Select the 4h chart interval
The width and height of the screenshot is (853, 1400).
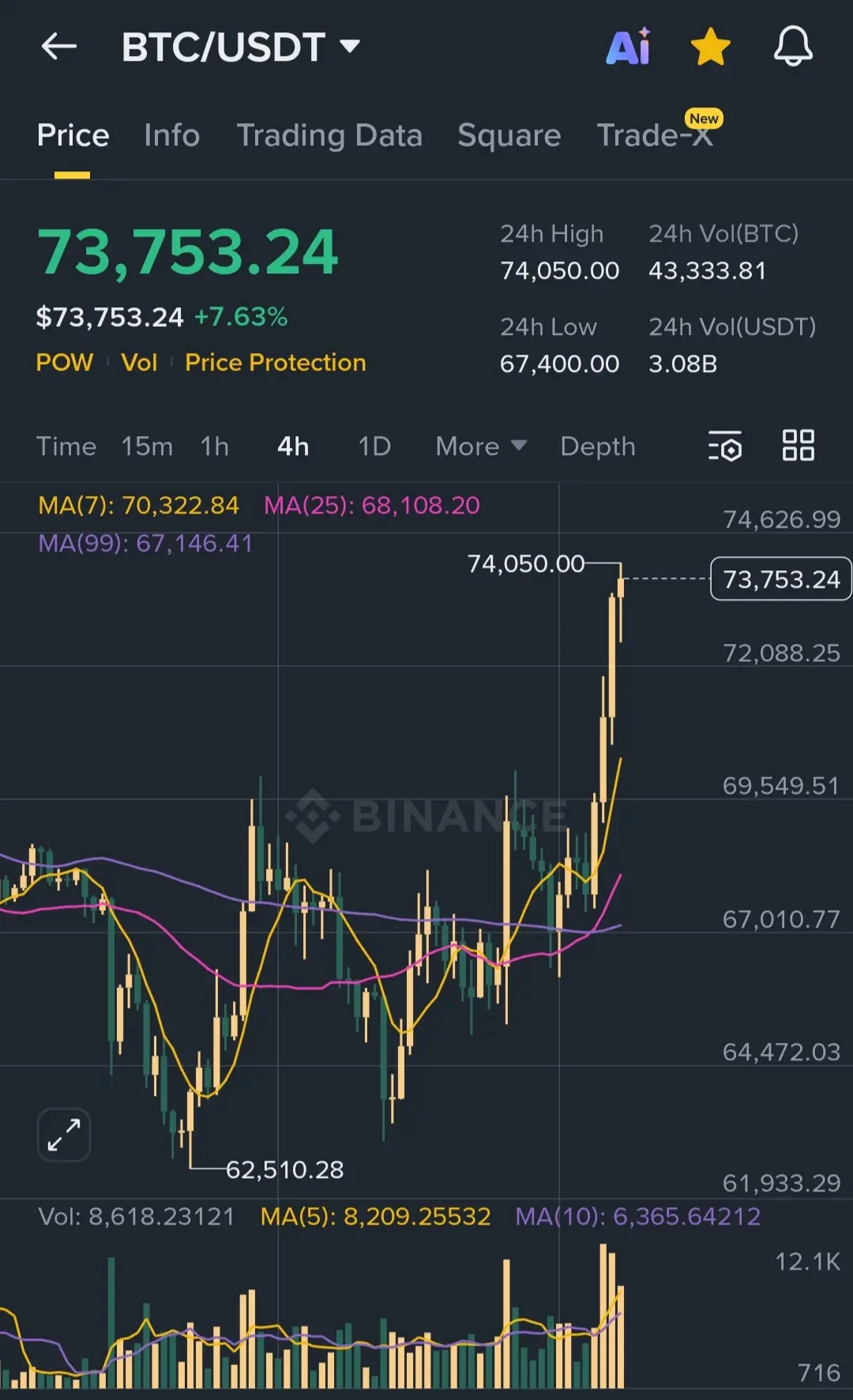tap(293, 446)
